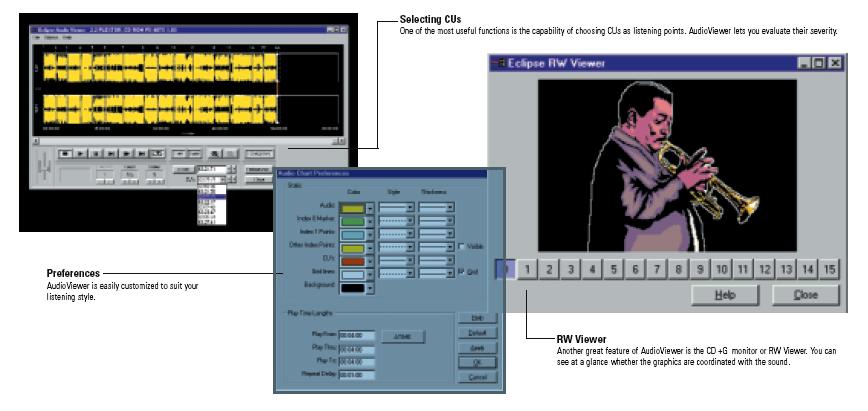The width and height of the screenshot is (868, 411).
Task: Open the Audio color dropdown arrow
Action: coord(370,208)
